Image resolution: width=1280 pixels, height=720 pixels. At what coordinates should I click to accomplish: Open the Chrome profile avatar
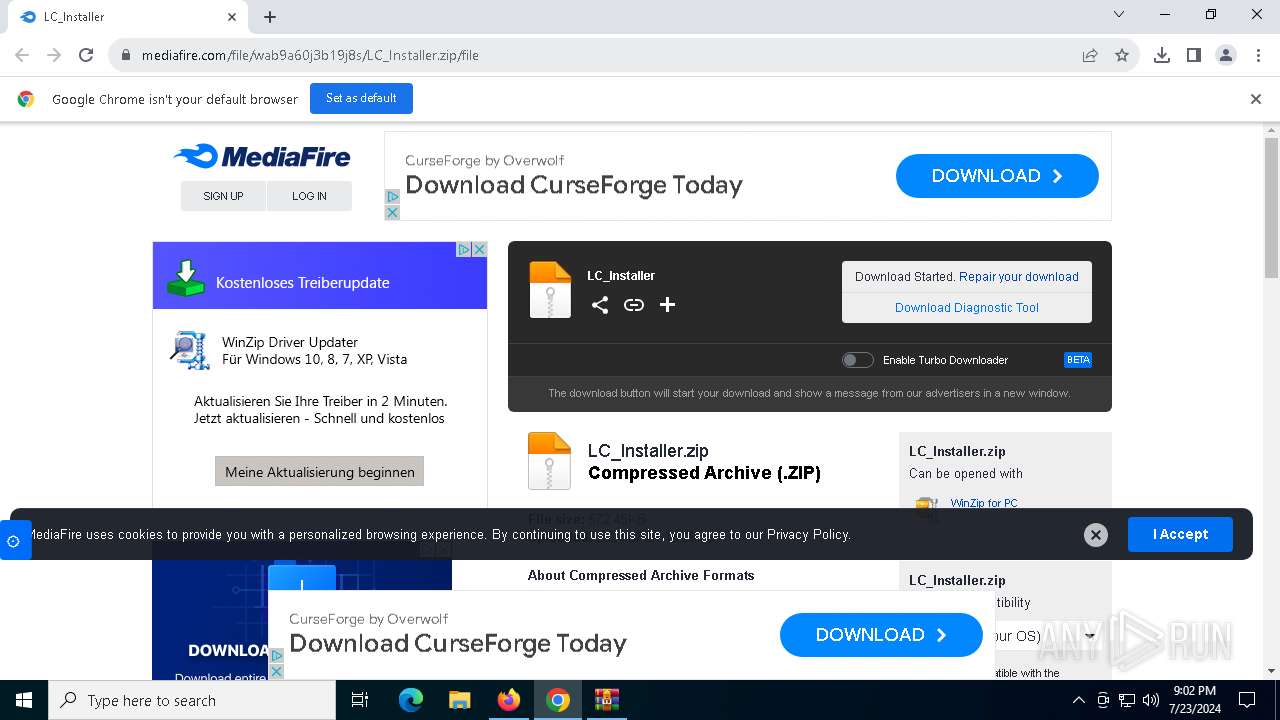pos(1226,55)
